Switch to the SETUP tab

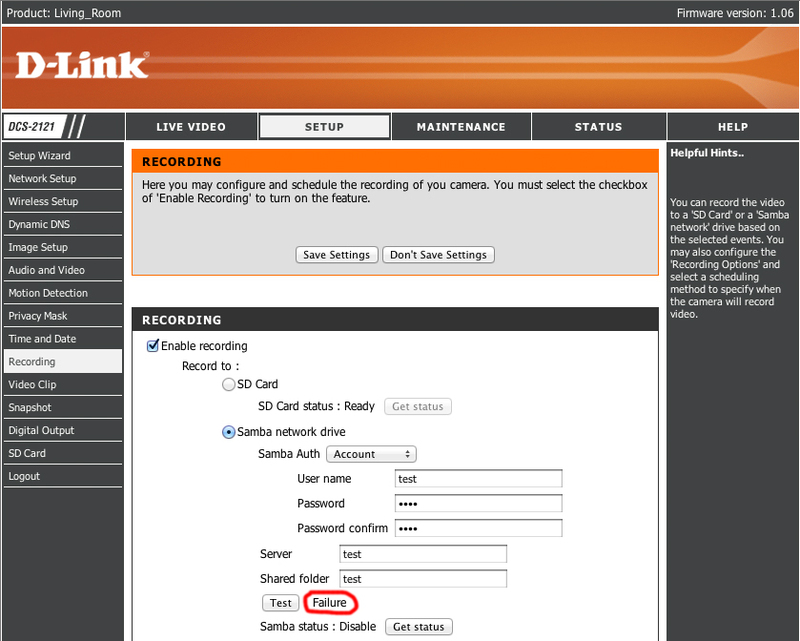pyautogui.click(x=324, y=127)
